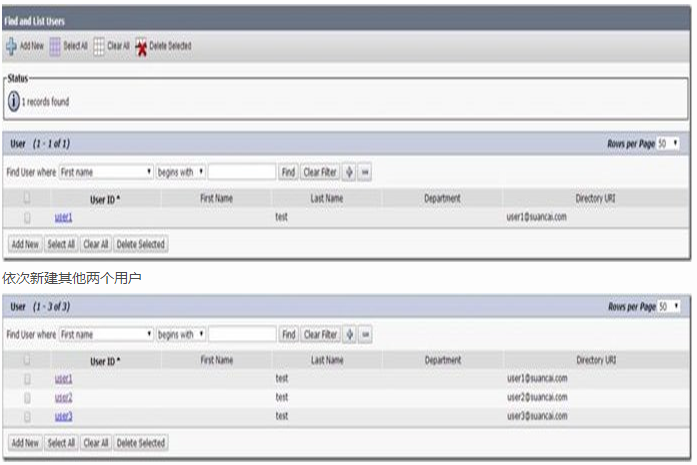Tick the header select-all checkbox in the 1 - 3 of 3 list
Image resolution: width=697 pixels, height=465 pixels.
point(27,359)
